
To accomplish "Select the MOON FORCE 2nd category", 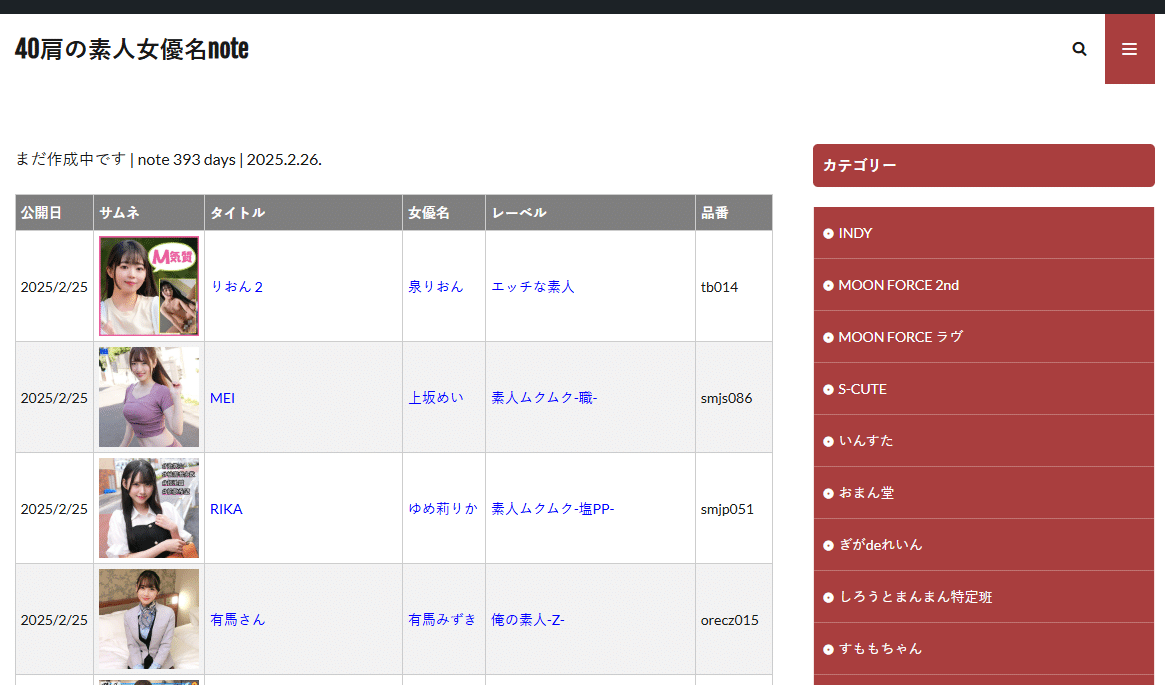I will tap(897, 284).
